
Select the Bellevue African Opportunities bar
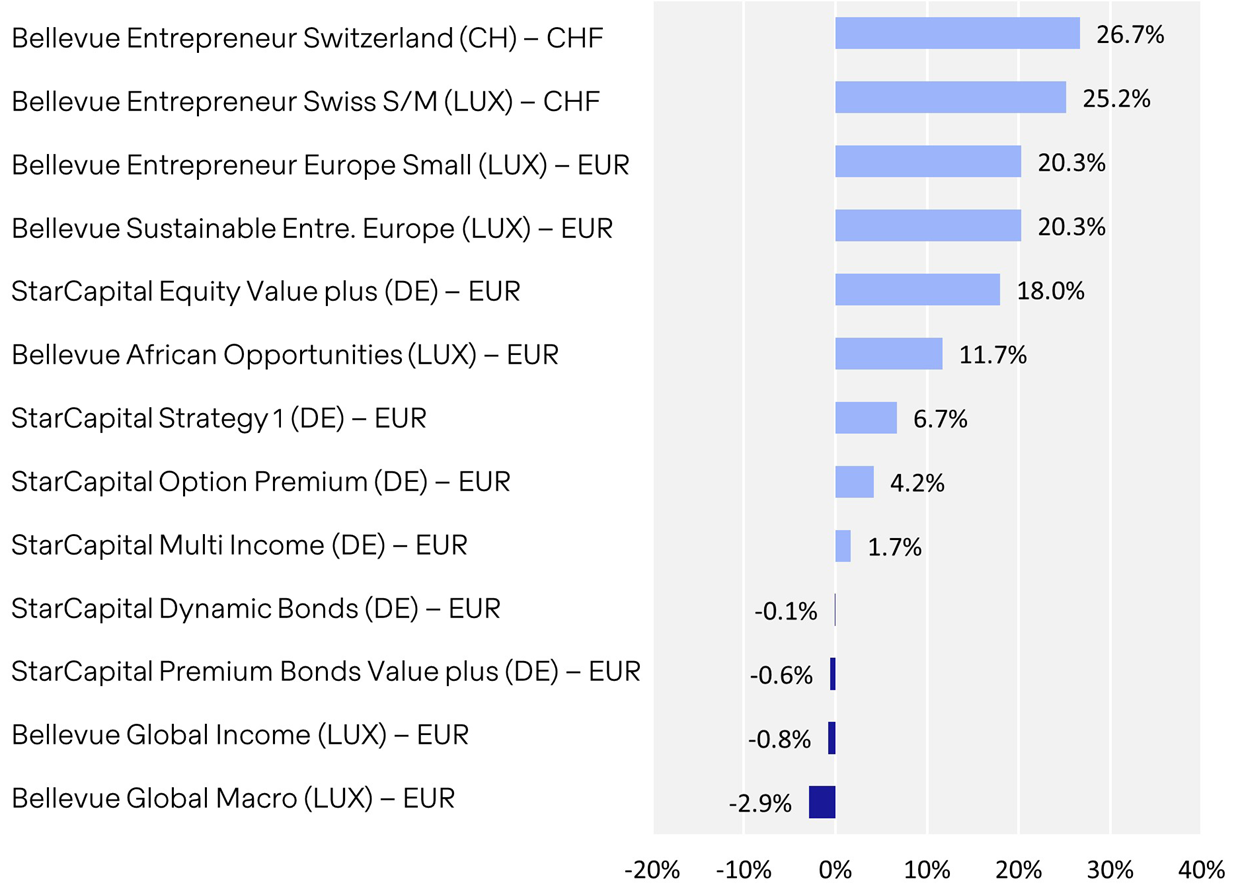point(888,354)
